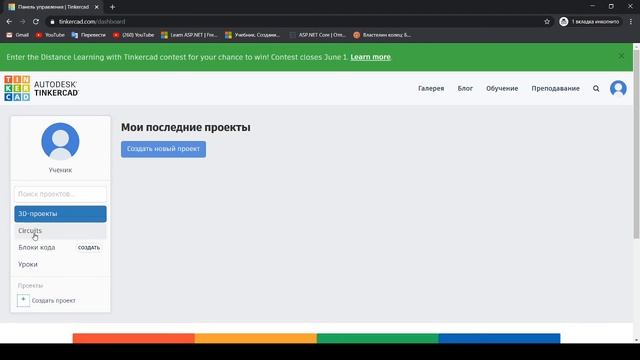Viewport: 640px width, 360px height.
Task: Open the user account avatar menu
Action: [x=618, y=88]
